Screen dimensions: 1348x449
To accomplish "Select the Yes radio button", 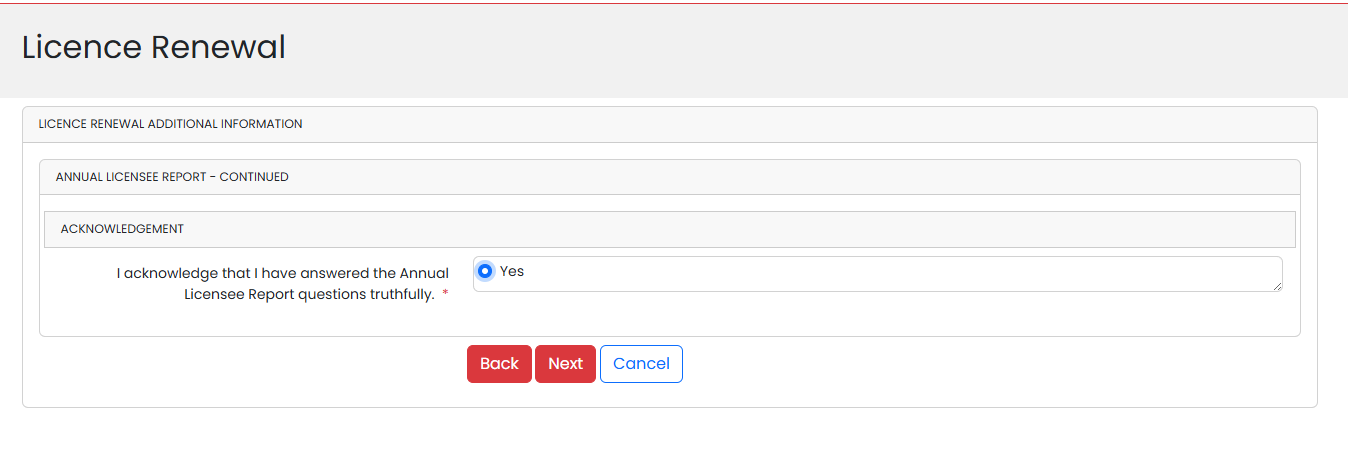I will pos(485,271).
